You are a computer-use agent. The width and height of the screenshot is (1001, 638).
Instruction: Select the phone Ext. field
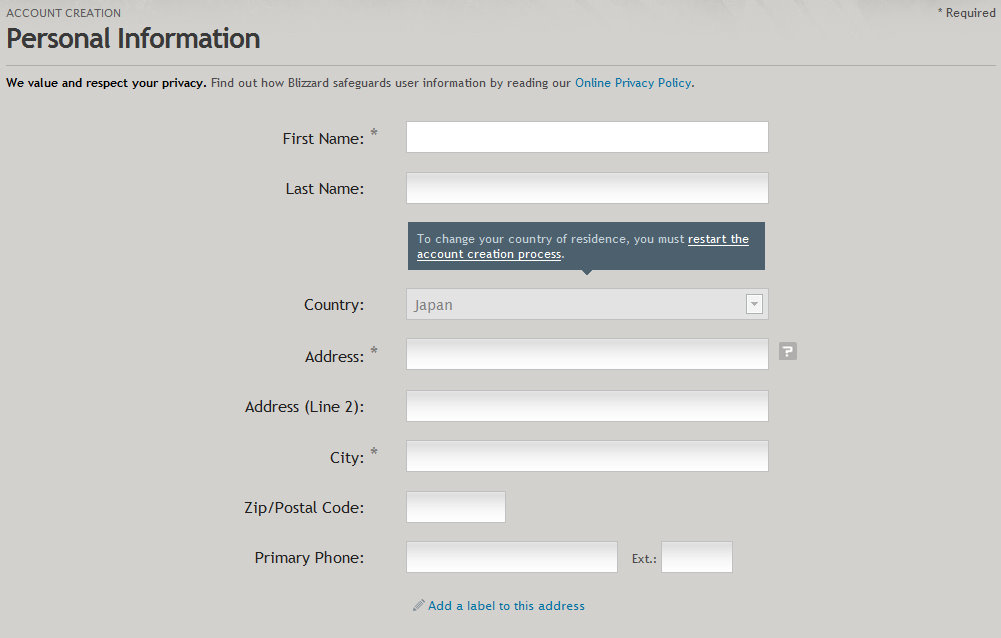(697, 557)
